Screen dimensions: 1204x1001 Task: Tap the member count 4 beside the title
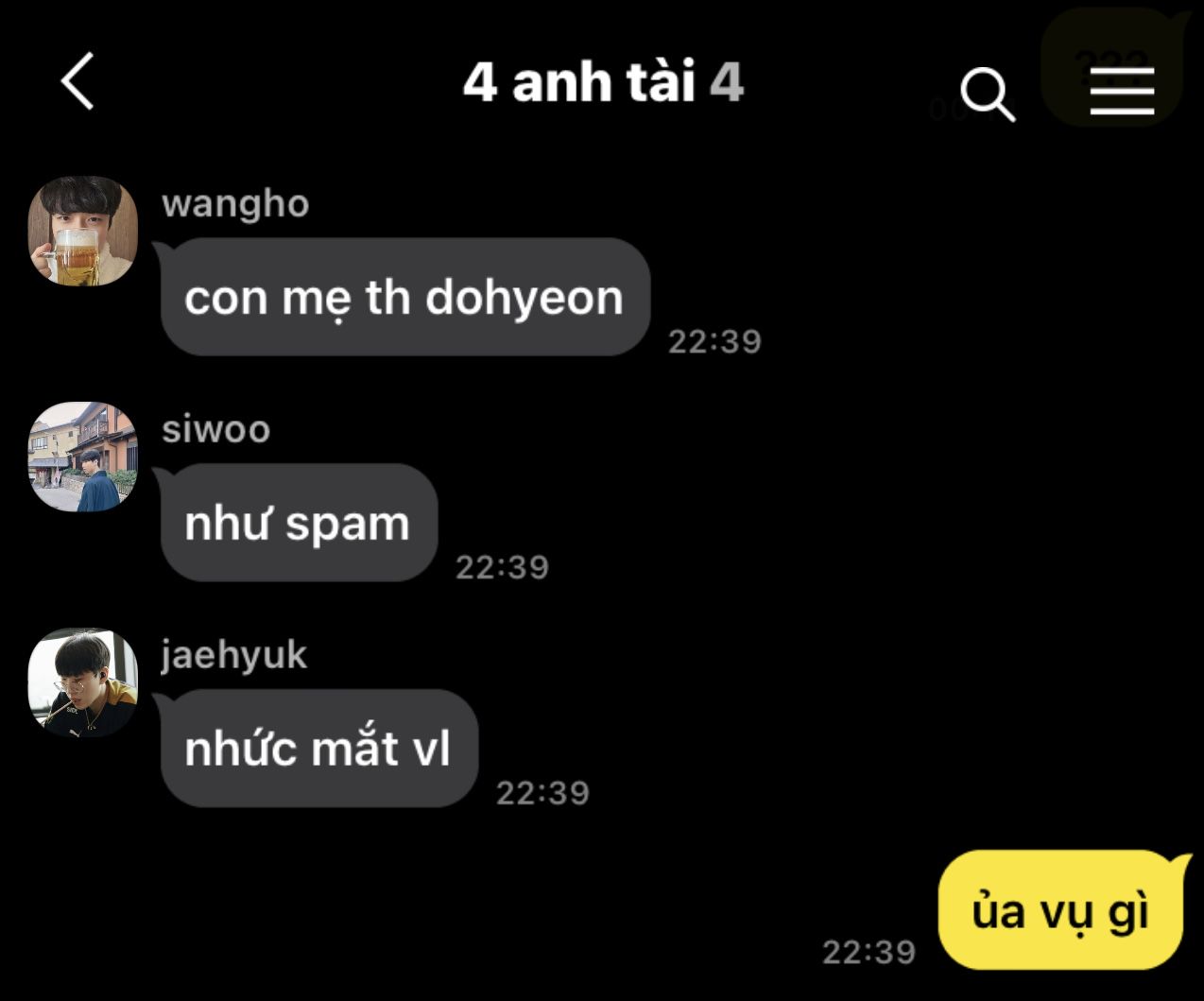click(x=727, y=81)
